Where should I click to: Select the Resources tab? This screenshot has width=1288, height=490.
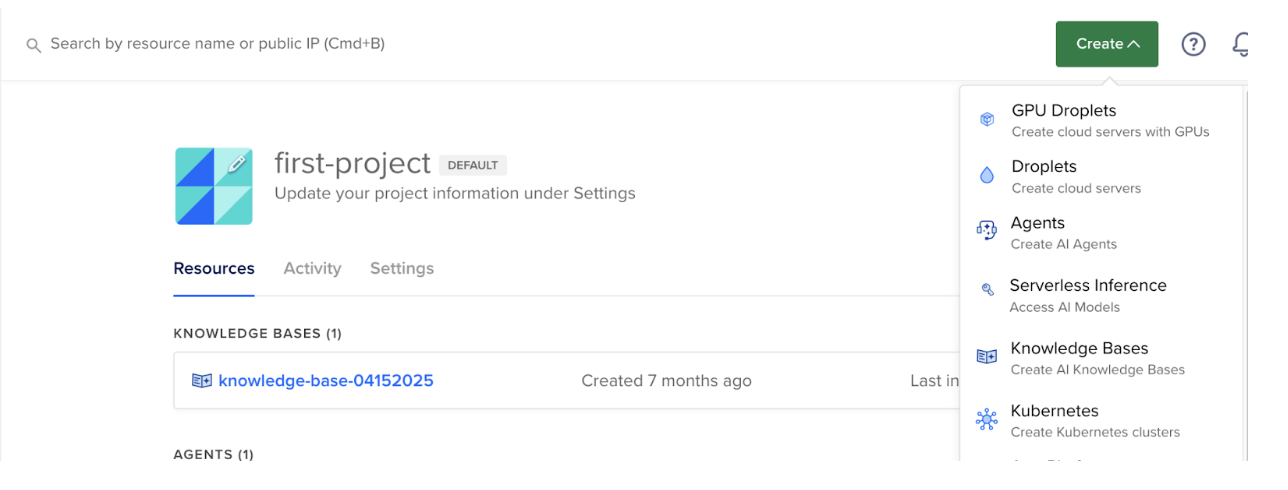click(214, 268)
